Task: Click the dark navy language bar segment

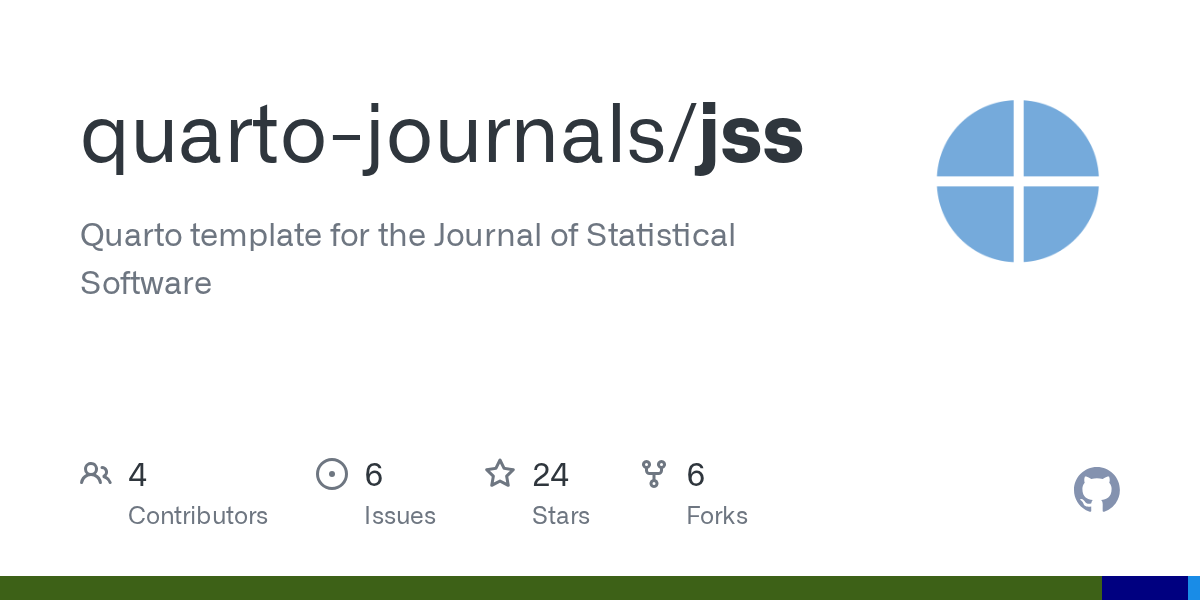Action: [x=1144, y=588]
